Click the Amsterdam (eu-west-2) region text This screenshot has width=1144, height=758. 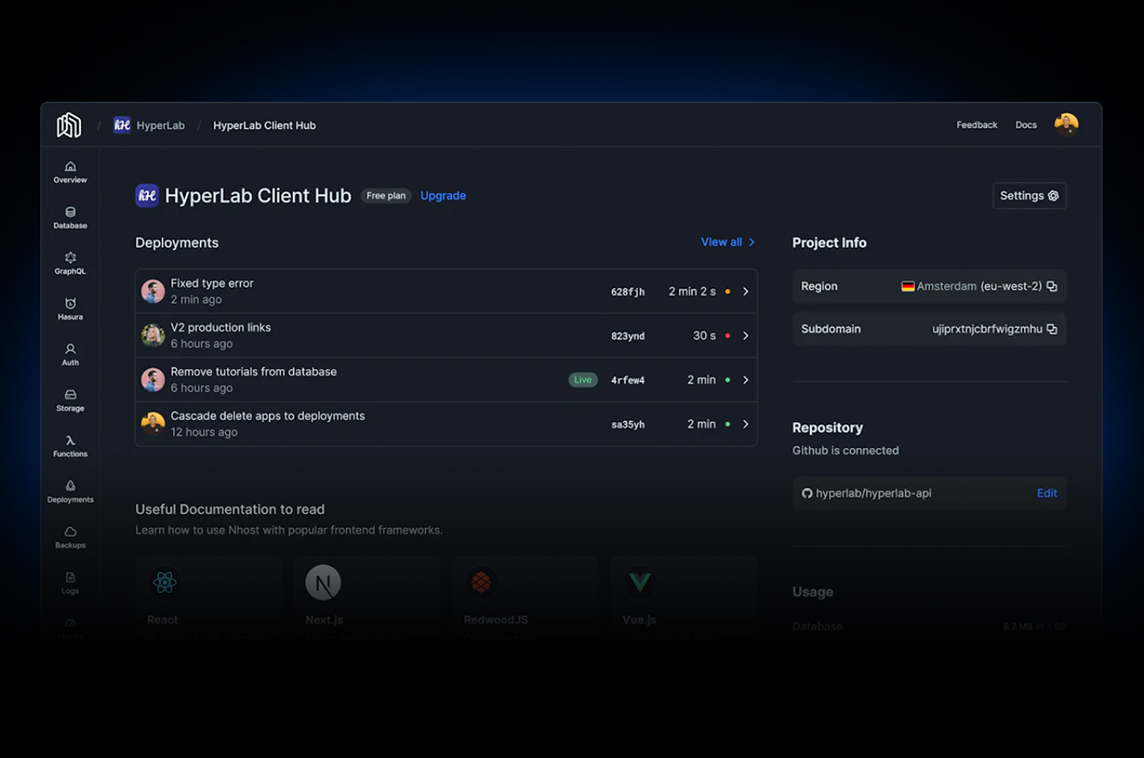979,286
